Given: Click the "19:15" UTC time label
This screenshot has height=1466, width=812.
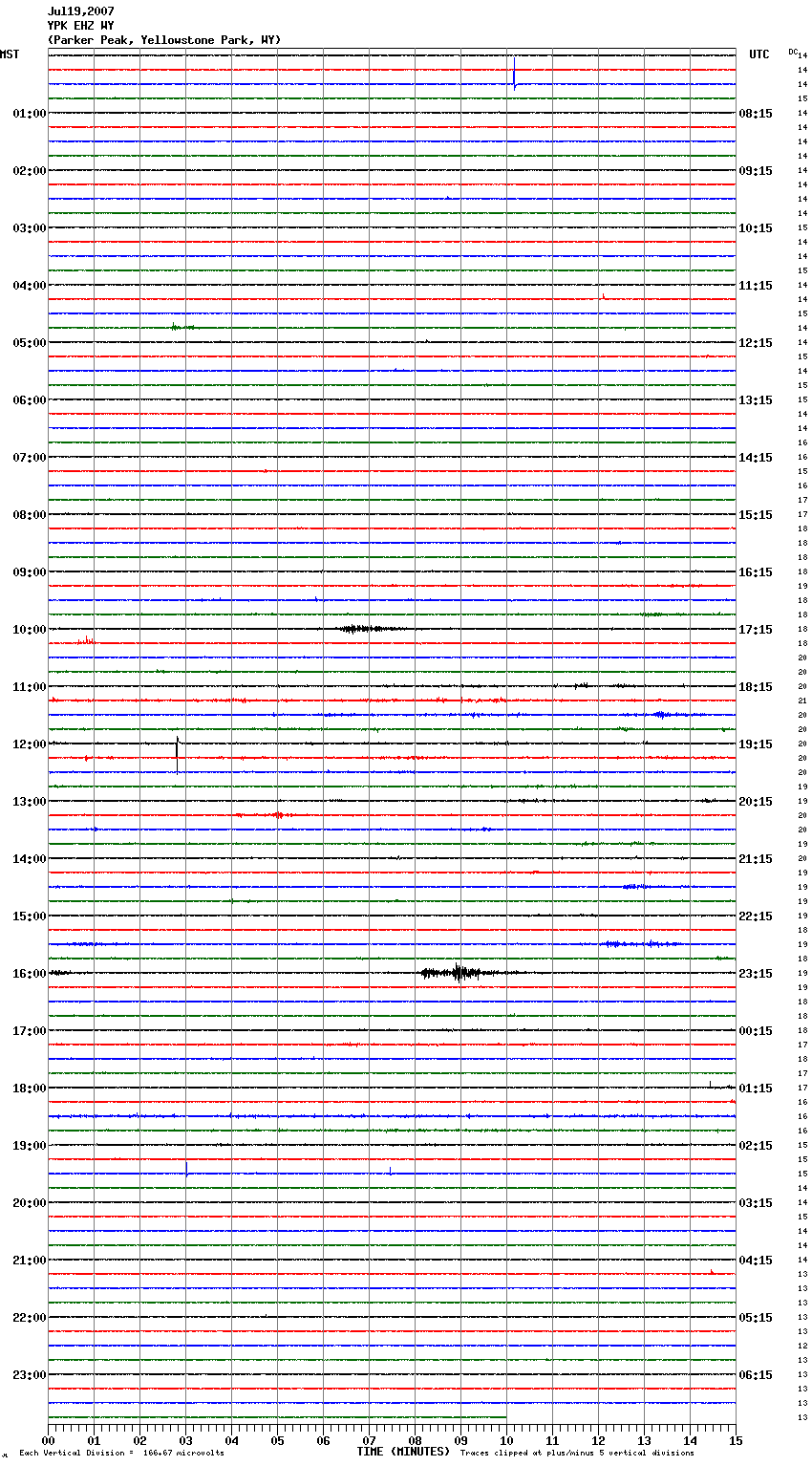Looking at the screenshot, I should (x=756, y=744).
